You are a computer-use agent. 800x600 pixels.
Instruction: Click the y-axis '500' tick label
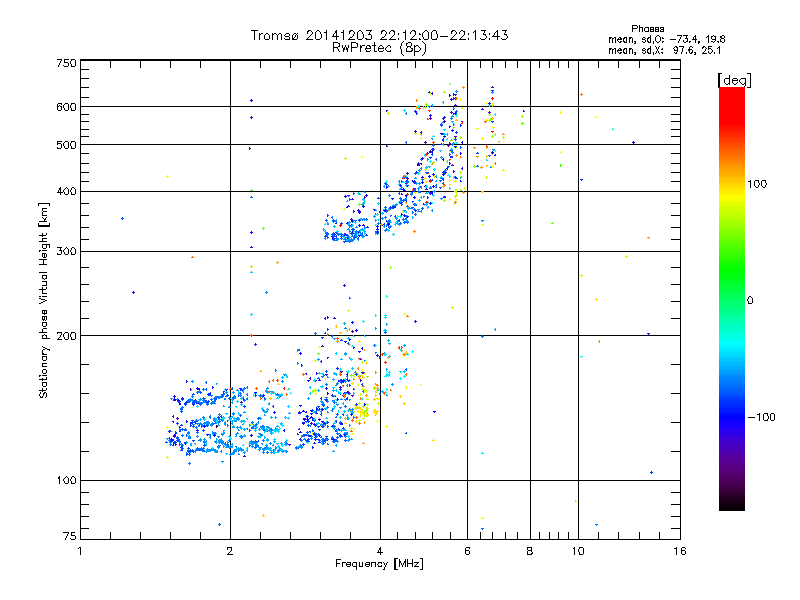point(66,145)
